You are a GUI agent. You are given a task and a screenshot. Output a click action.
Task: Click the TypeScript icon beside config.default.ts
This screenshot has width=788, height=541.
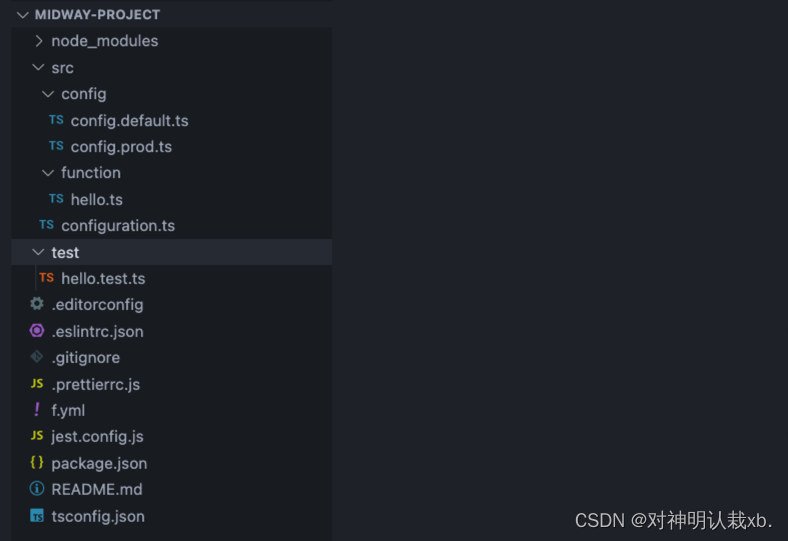point(56,120)
